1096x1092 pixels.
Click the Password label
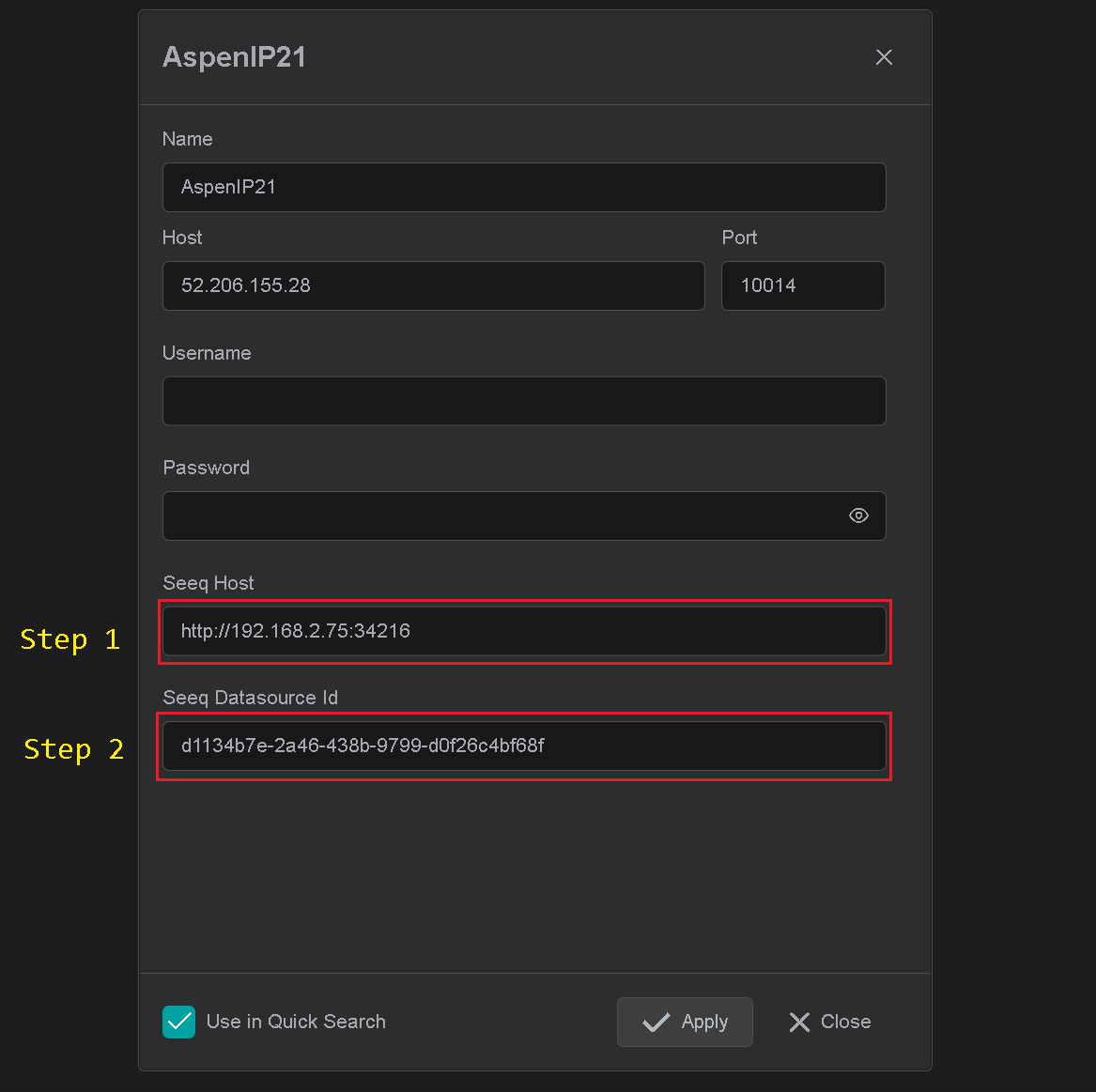coord(207,468)
